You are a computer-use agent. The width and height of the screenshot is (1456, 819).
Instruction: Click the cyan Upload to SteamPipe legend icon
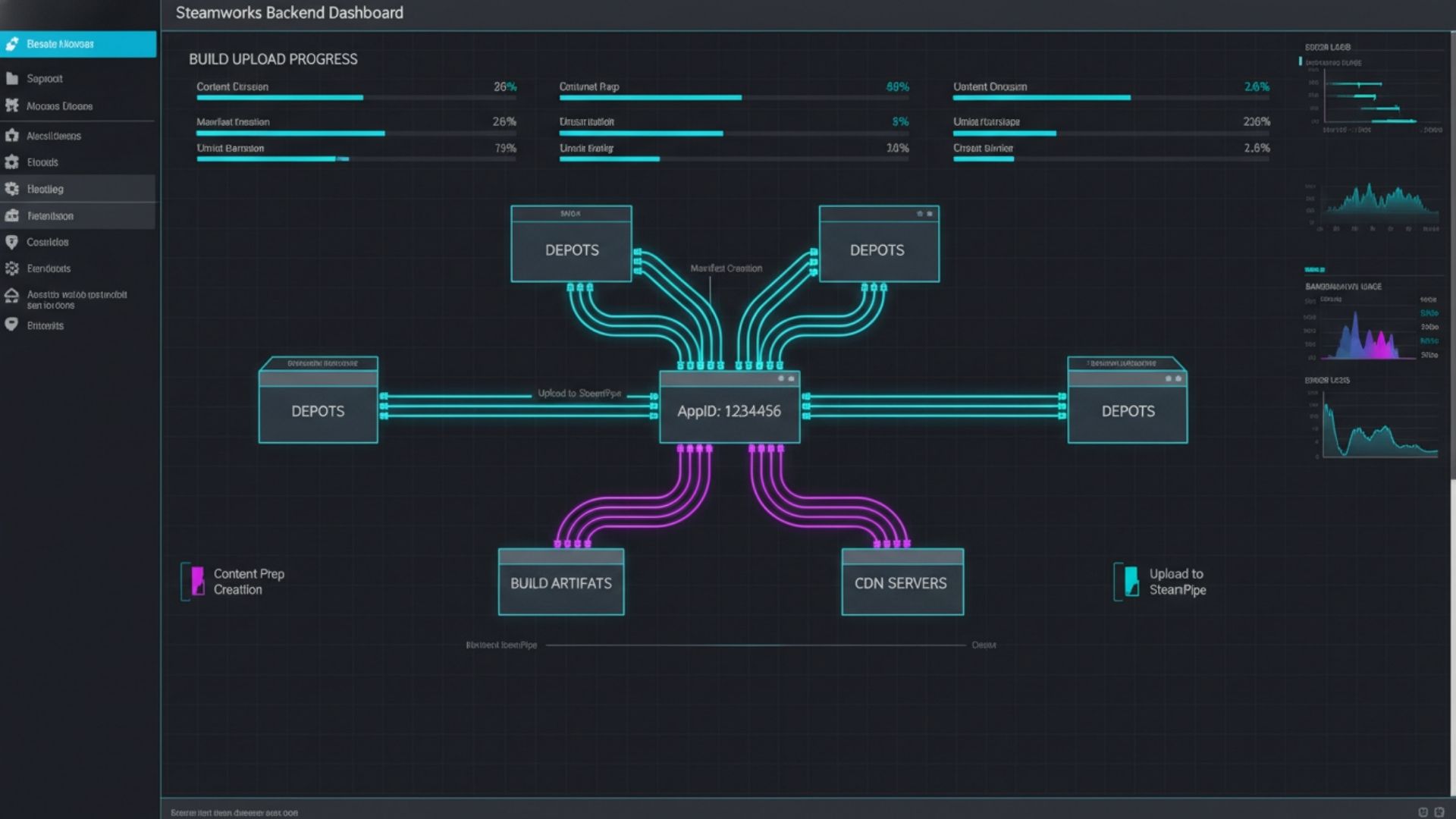point(1131,581)
